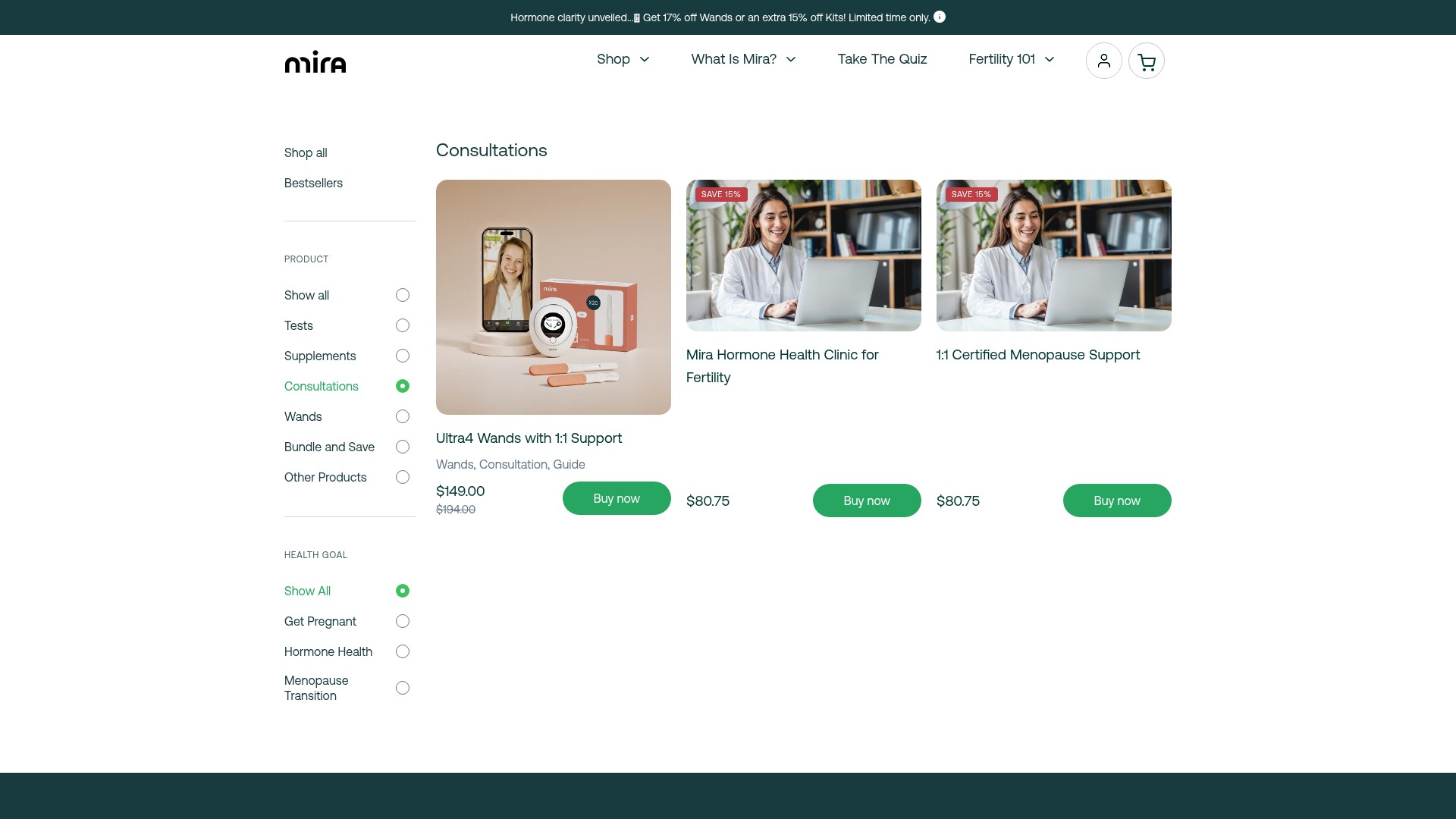This screenshot has width=1456, height=819.
Task: Select the Other Products filter
Action: 347,477
